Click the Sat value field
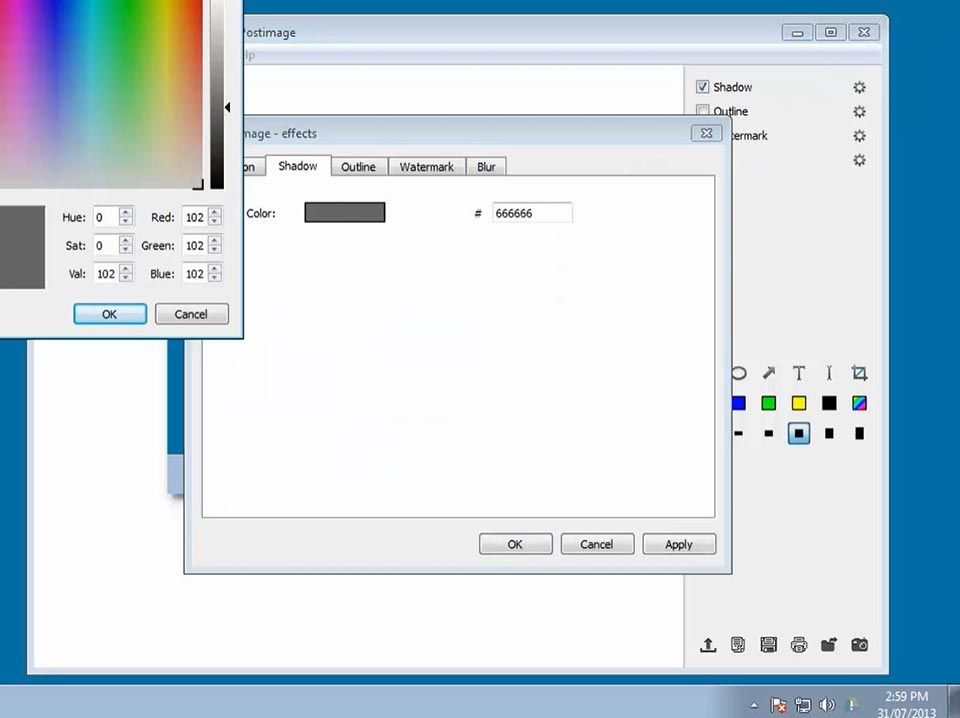The height and width of the screenshot is (718, 960). tap(106, 245)
